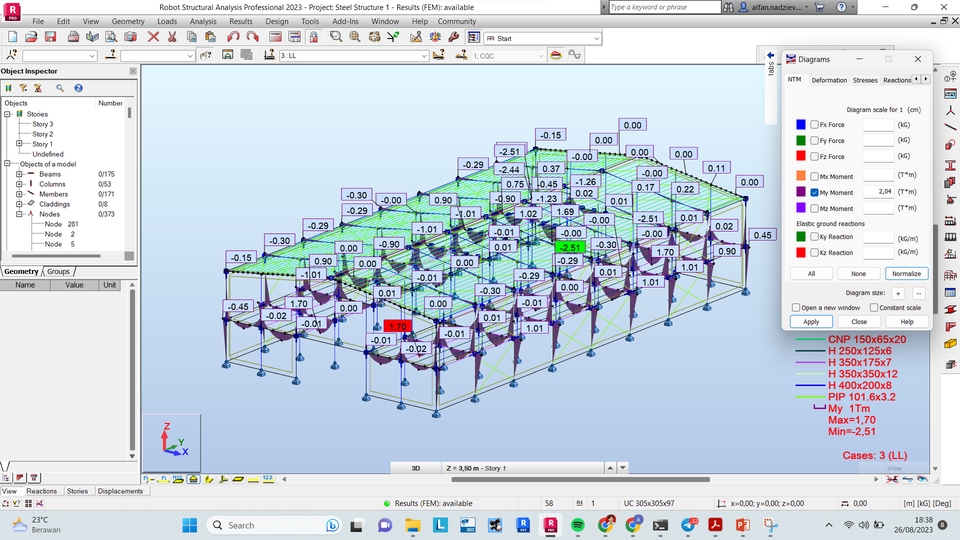Open File Explorer from the taskbar
Image resolution: width=960 pixels, height=540 pixels.
(x=413, y=525)
